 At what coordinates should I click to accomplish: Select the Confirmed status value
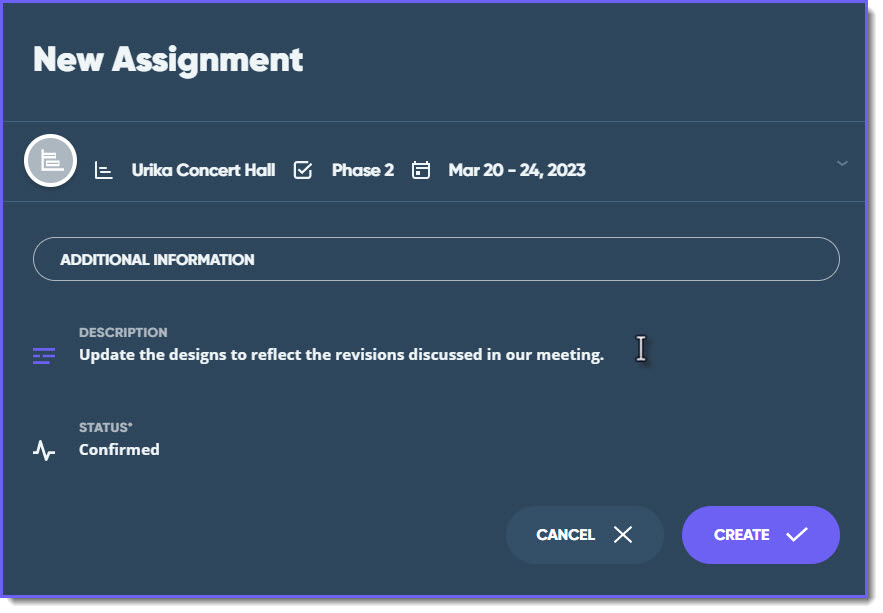coord(119,449)
